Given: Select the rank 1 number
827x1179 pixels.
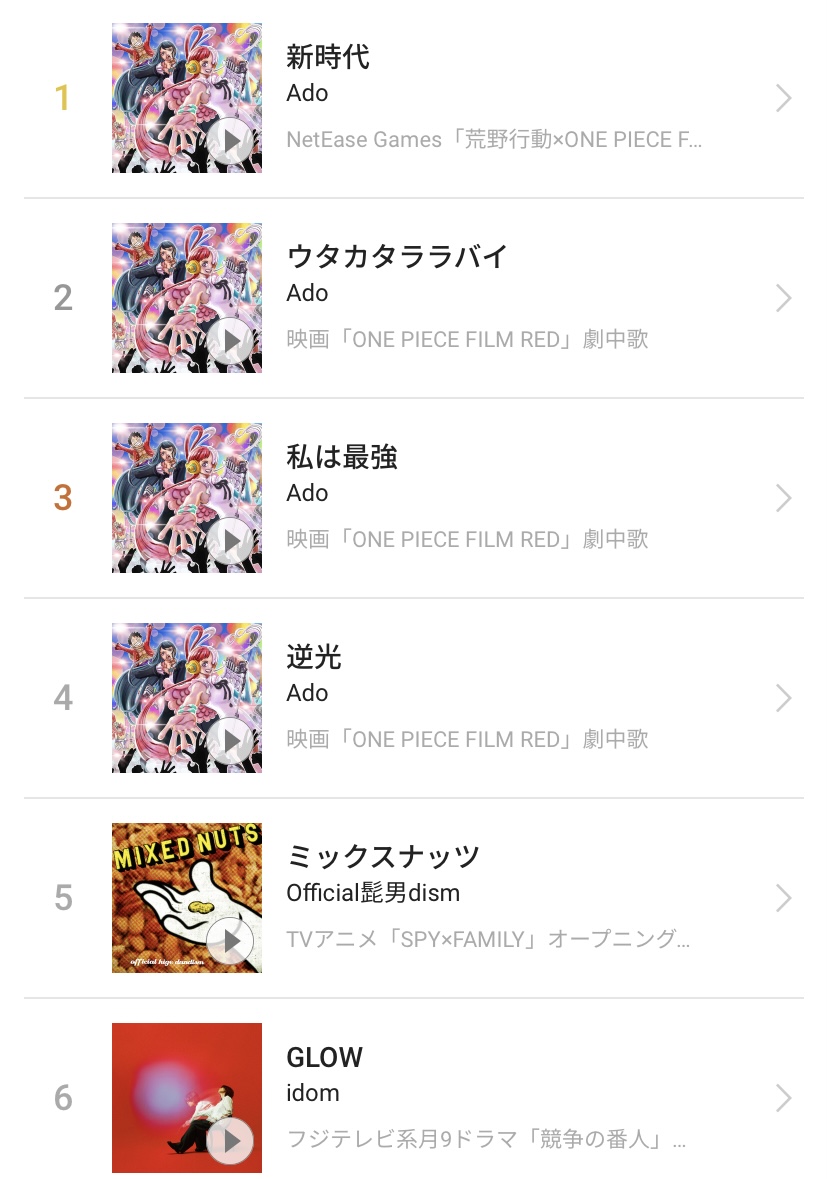Looking at the screenshot, I should [63, 98].
